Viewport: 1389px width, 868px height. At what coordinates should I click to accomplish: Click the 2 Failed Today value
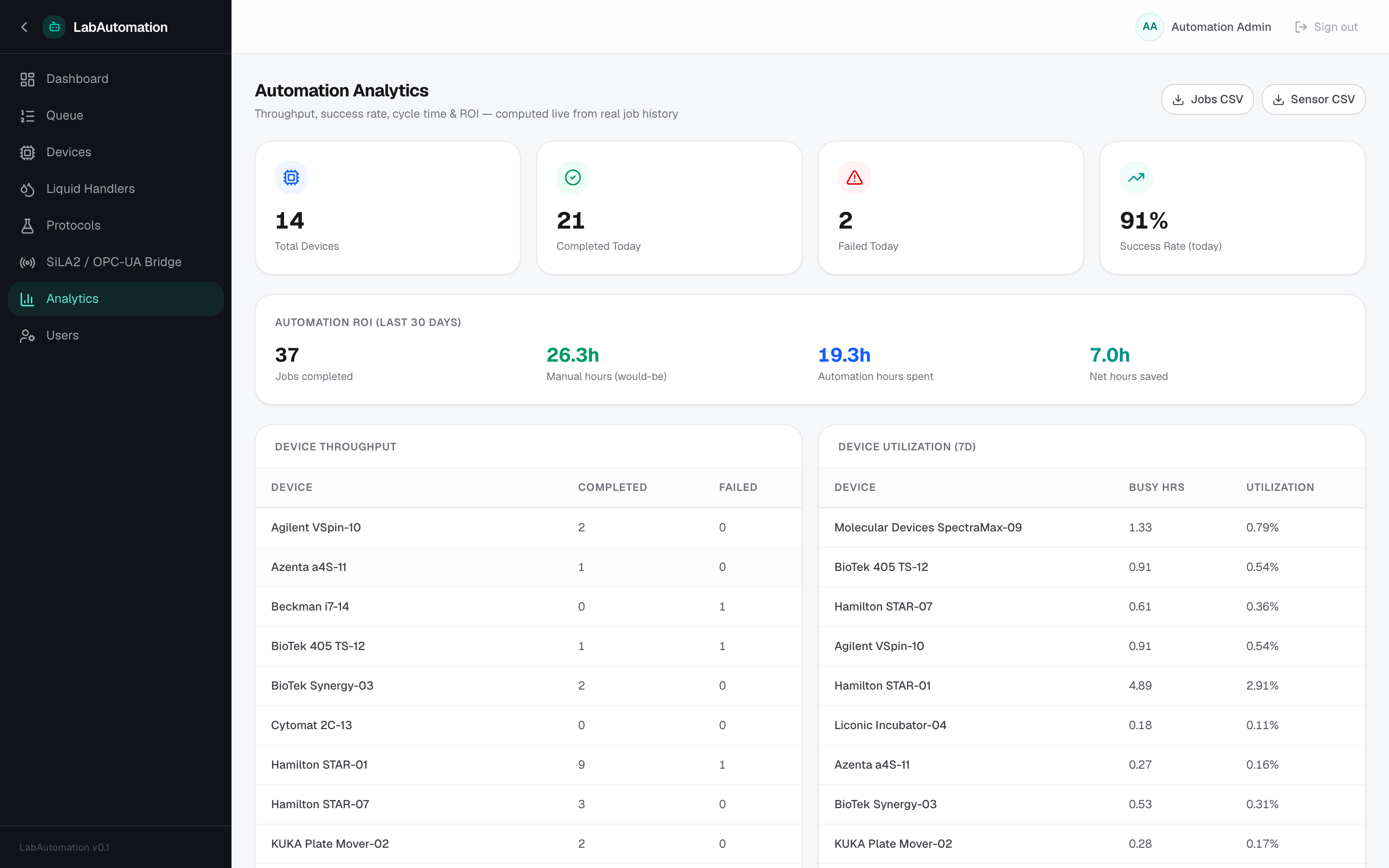coord(845,221)
